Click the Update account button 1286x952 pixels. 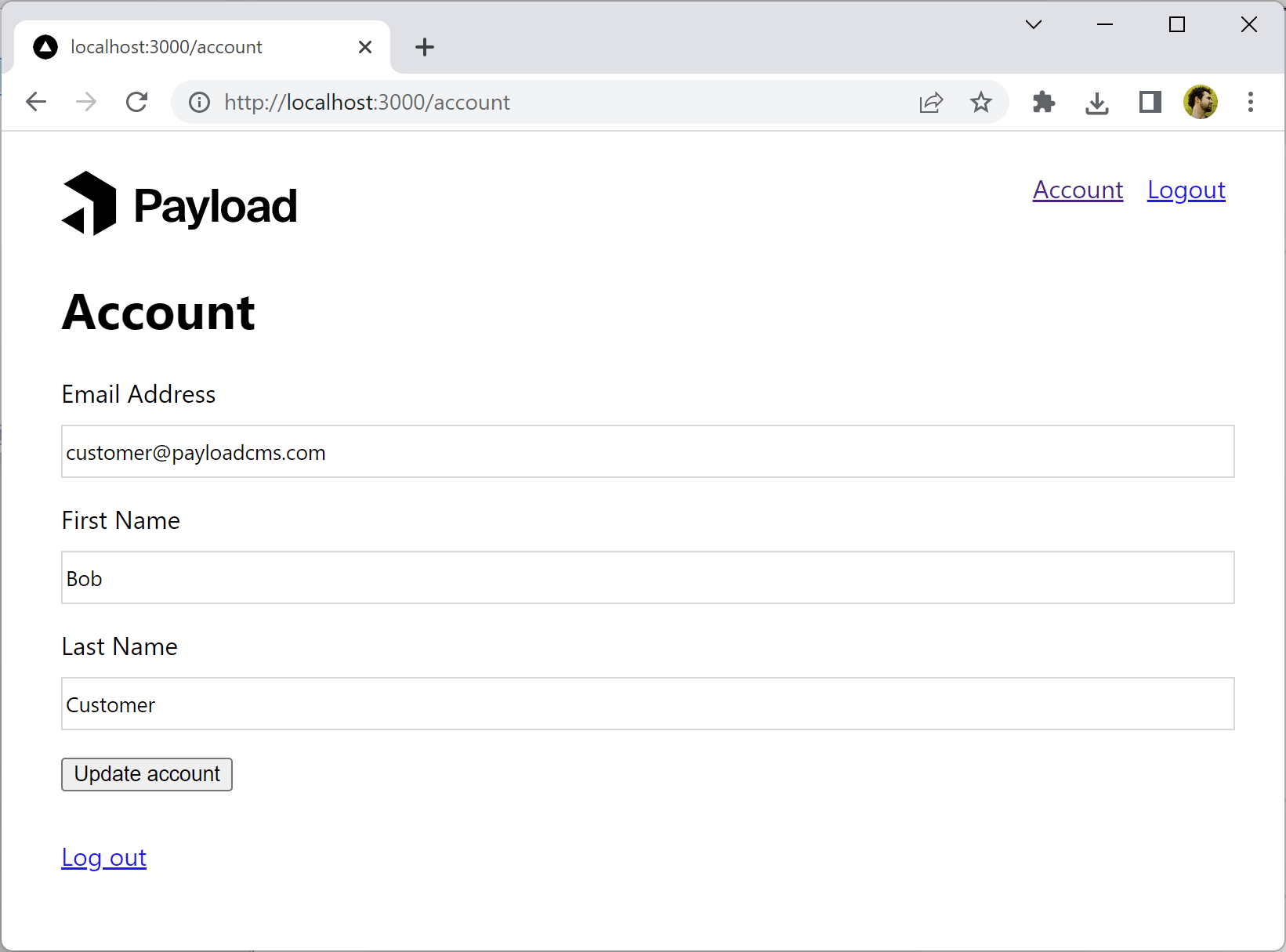click(147, 774)
